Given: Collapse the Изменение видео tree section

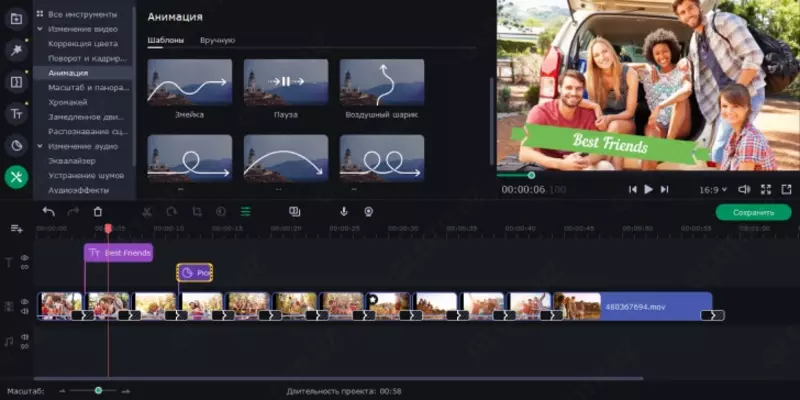Looking at the screenshot, I should tap(40, 29).
